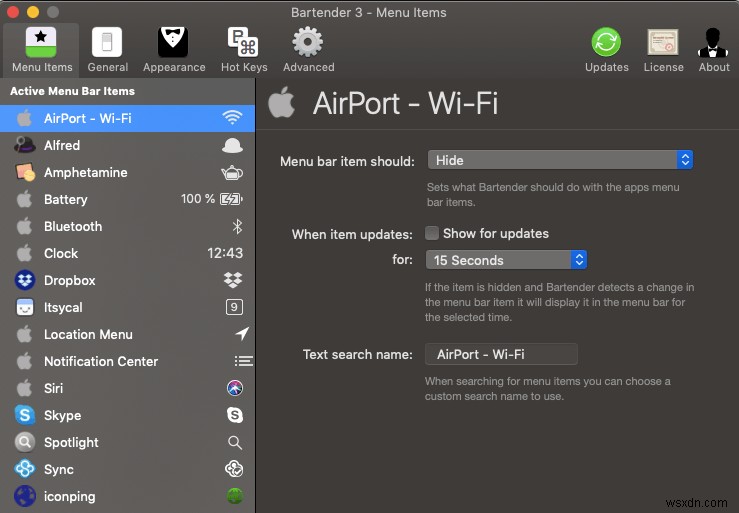Click the Itsycal app icon
This screenshot has width=739, height=513.
(x=25, y=307)
